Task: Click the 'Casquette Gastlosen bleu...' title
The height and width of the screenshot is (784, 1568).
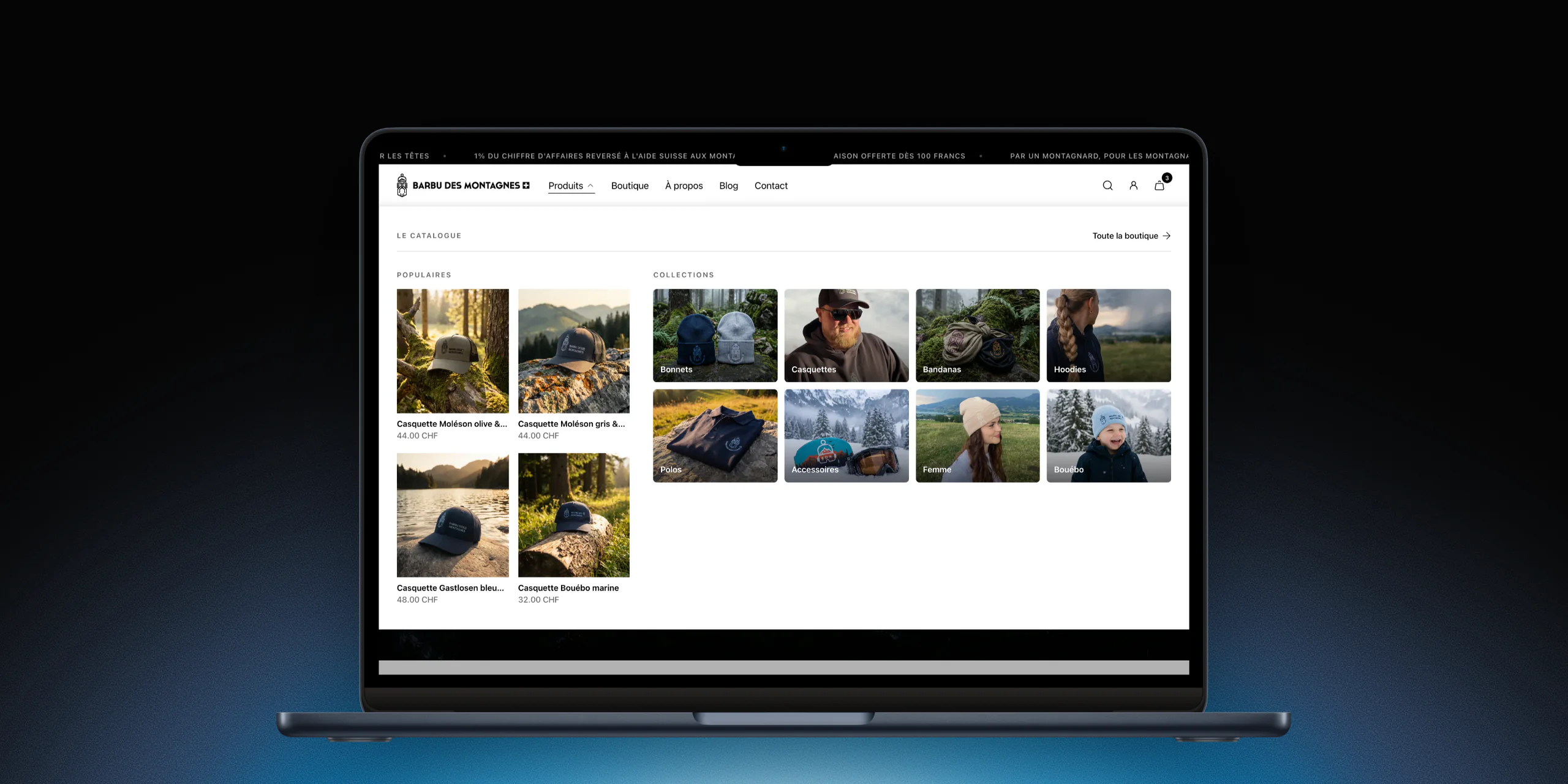Action: click(x=450, y=588)
